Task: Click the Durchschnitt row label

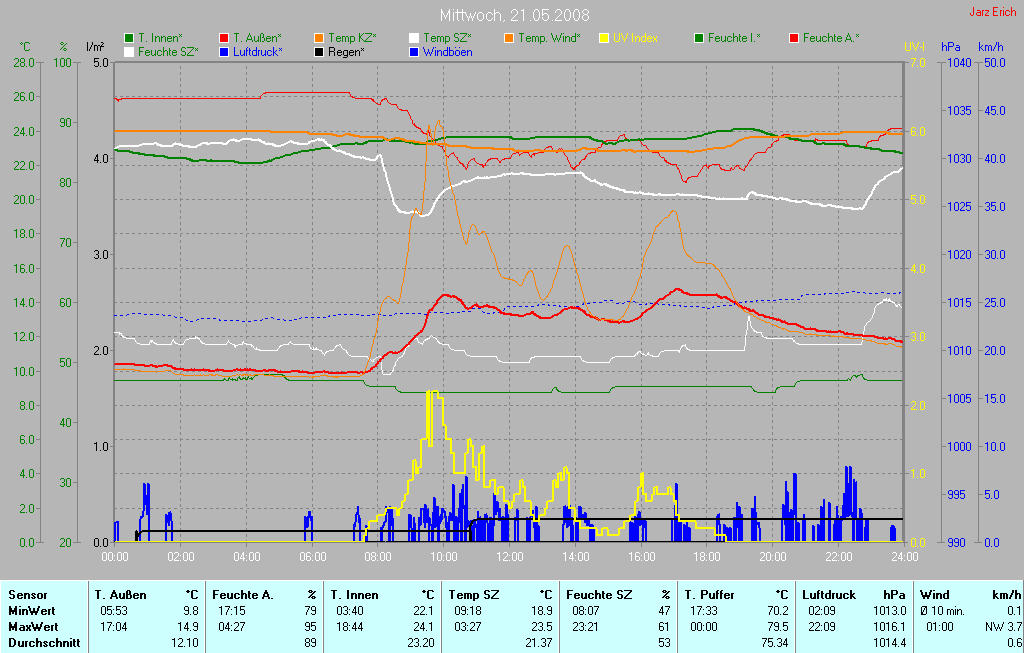Action: (44, 643)
